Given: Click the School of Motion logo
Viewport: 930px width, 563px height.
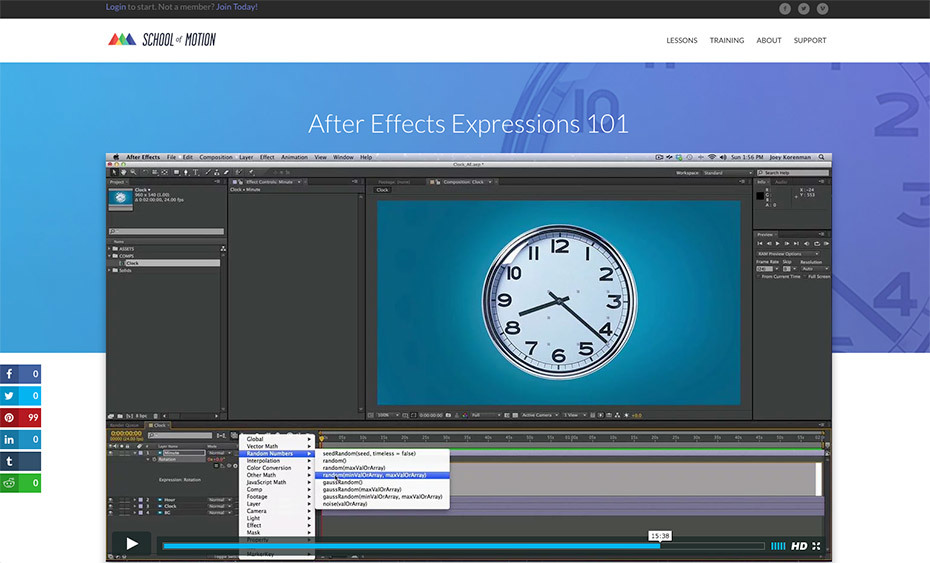Looking at the screenshot, I should point(162,40).
